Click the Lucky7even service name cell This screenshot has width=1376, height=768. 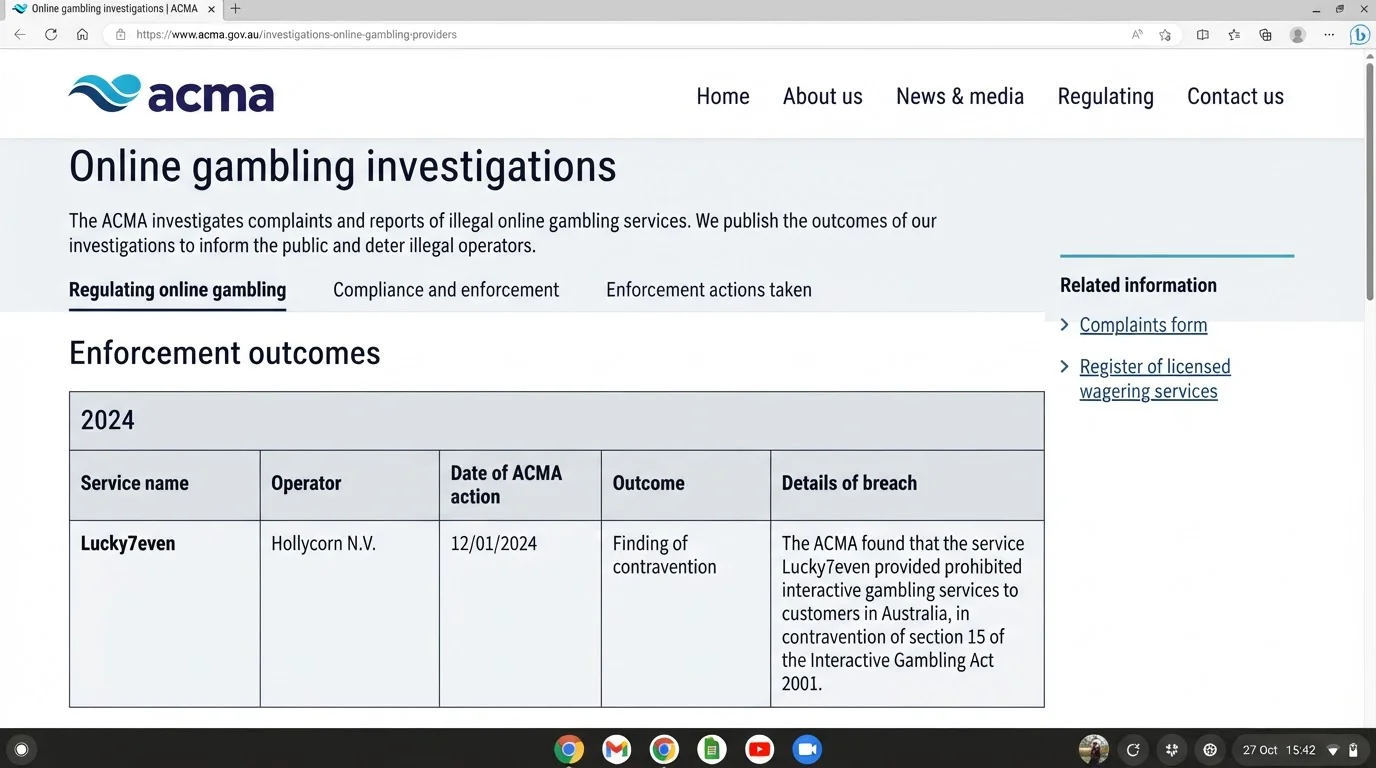165,614
